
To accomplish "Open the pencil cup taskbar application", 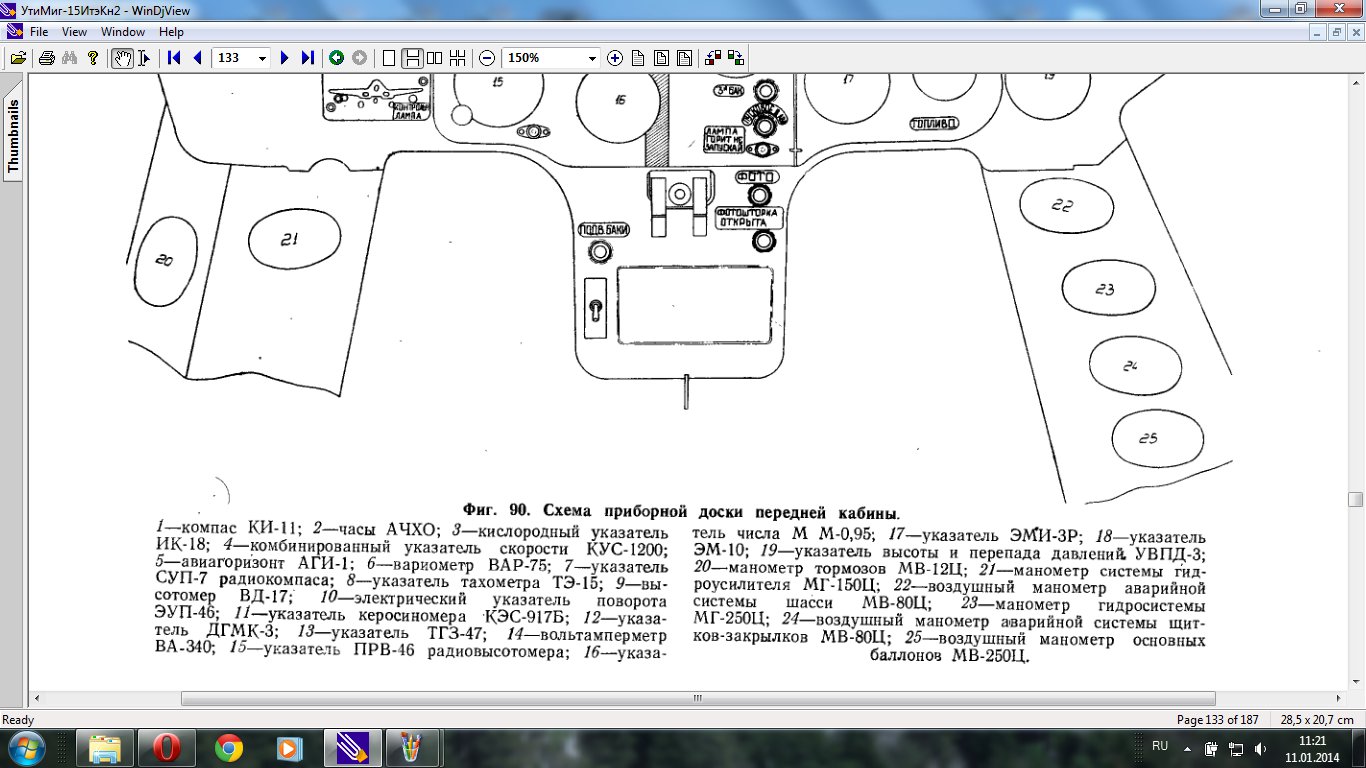I will click(413, 747).
